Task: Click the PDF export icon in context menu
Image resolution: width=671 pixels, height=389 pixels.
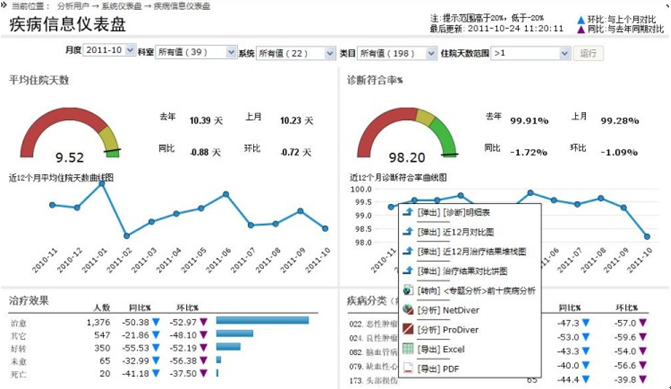Action: 408,368
